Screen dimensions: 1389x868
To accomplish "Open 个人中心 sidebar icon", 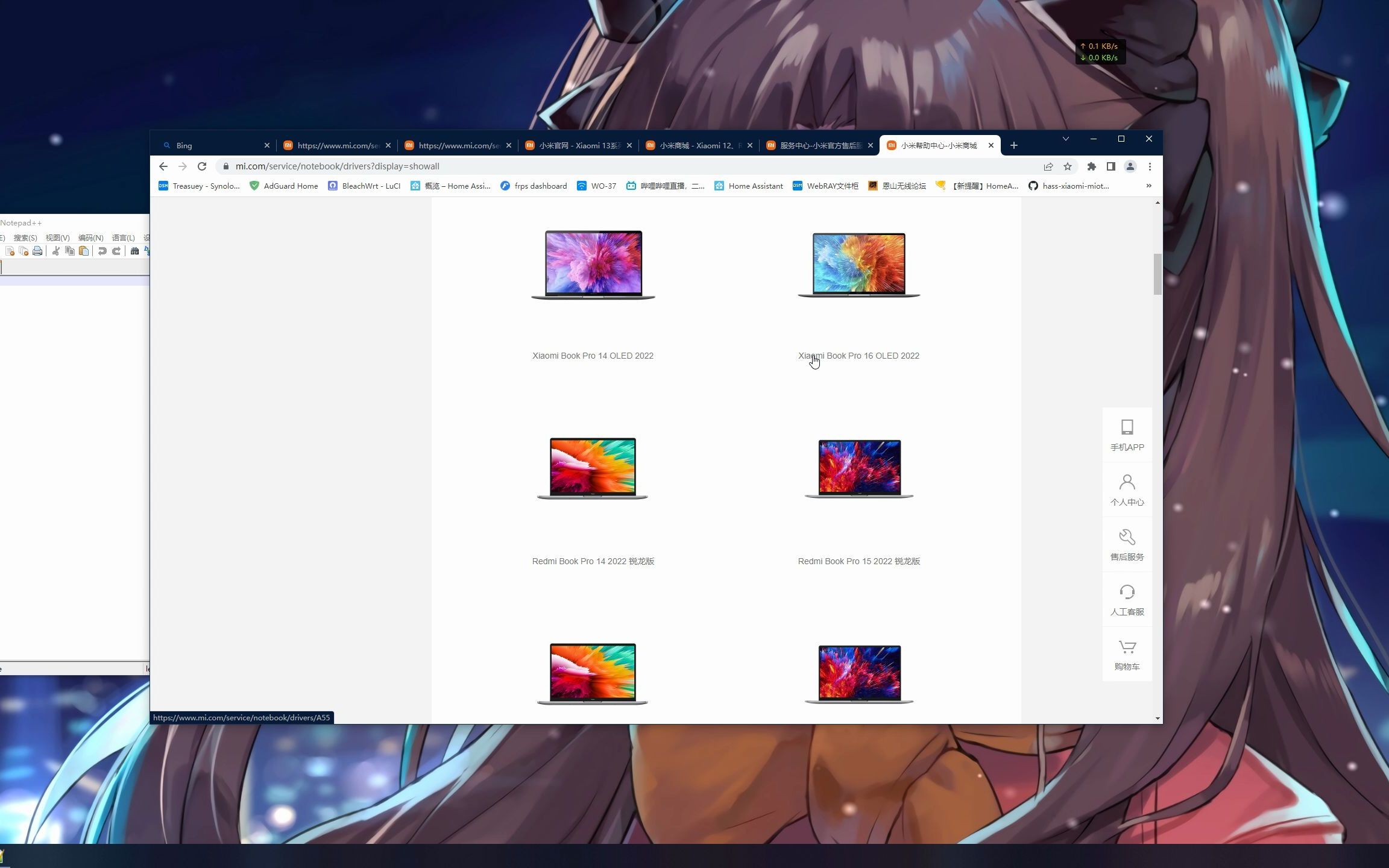I will point(1127,490).
